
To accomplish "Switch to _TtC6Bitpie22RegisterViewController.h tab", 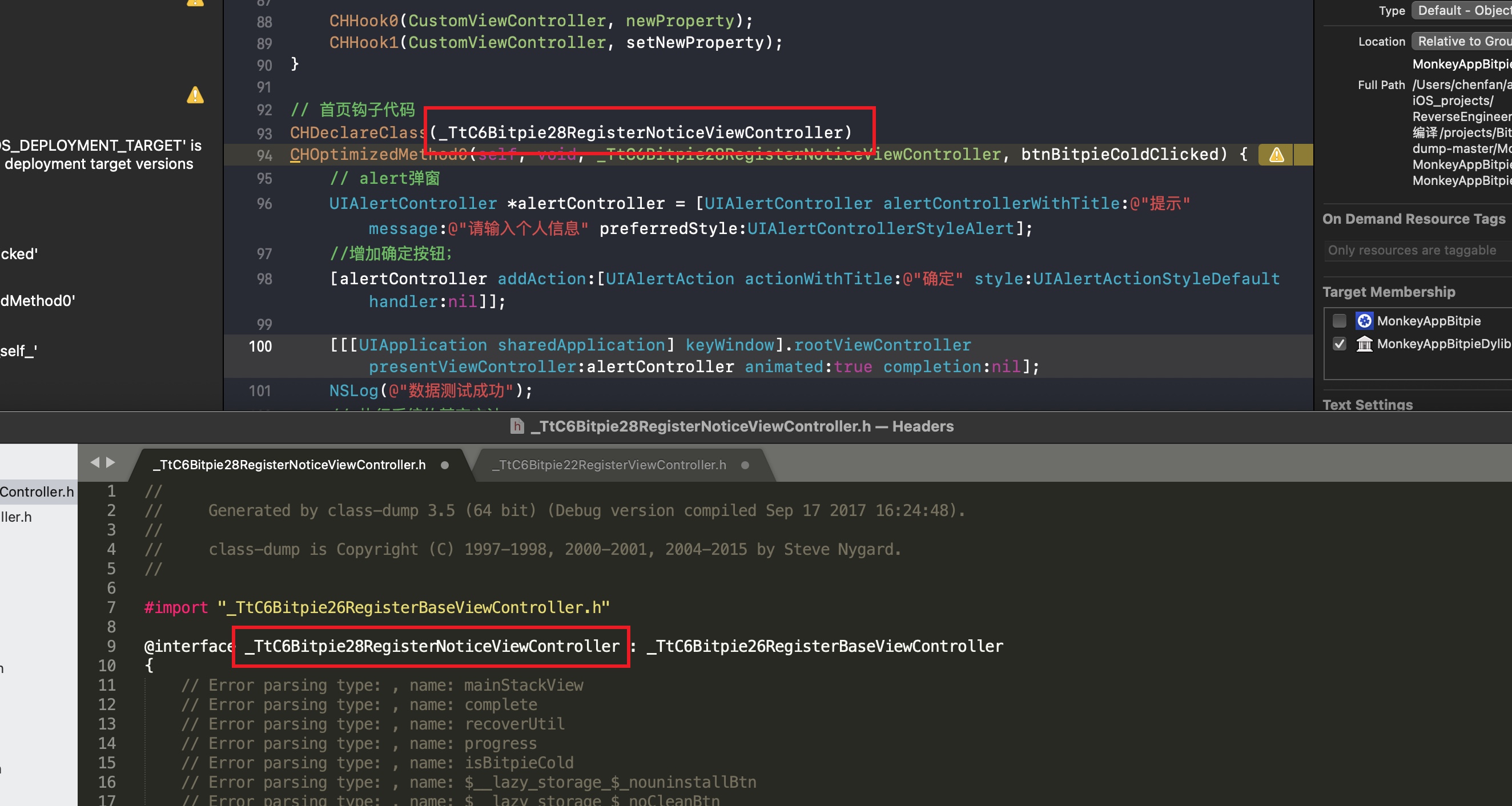I will point(609,465).
